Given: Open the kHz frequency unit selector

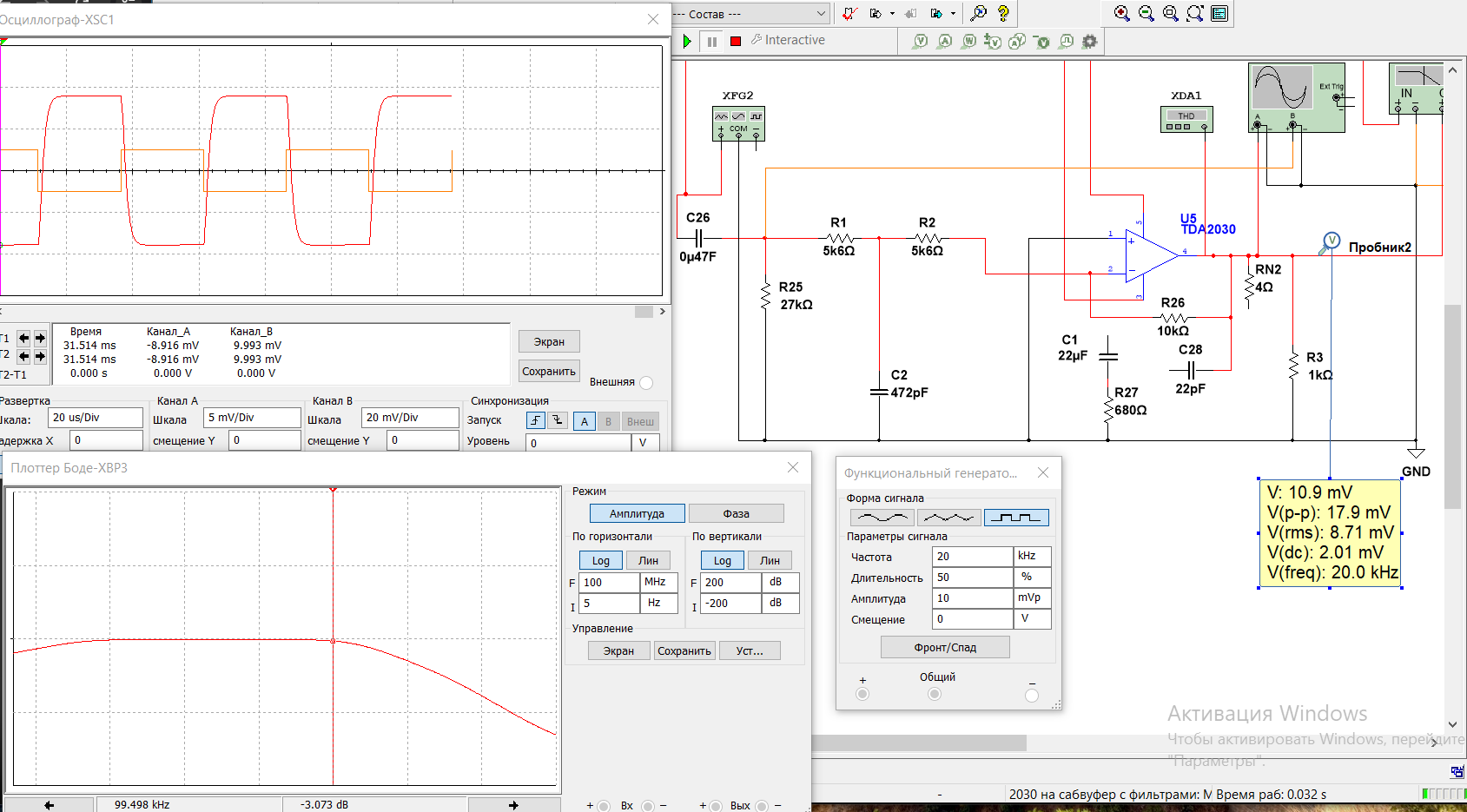Looking at the screenshot, I should pyautogui.click(x=1032, y=556).
